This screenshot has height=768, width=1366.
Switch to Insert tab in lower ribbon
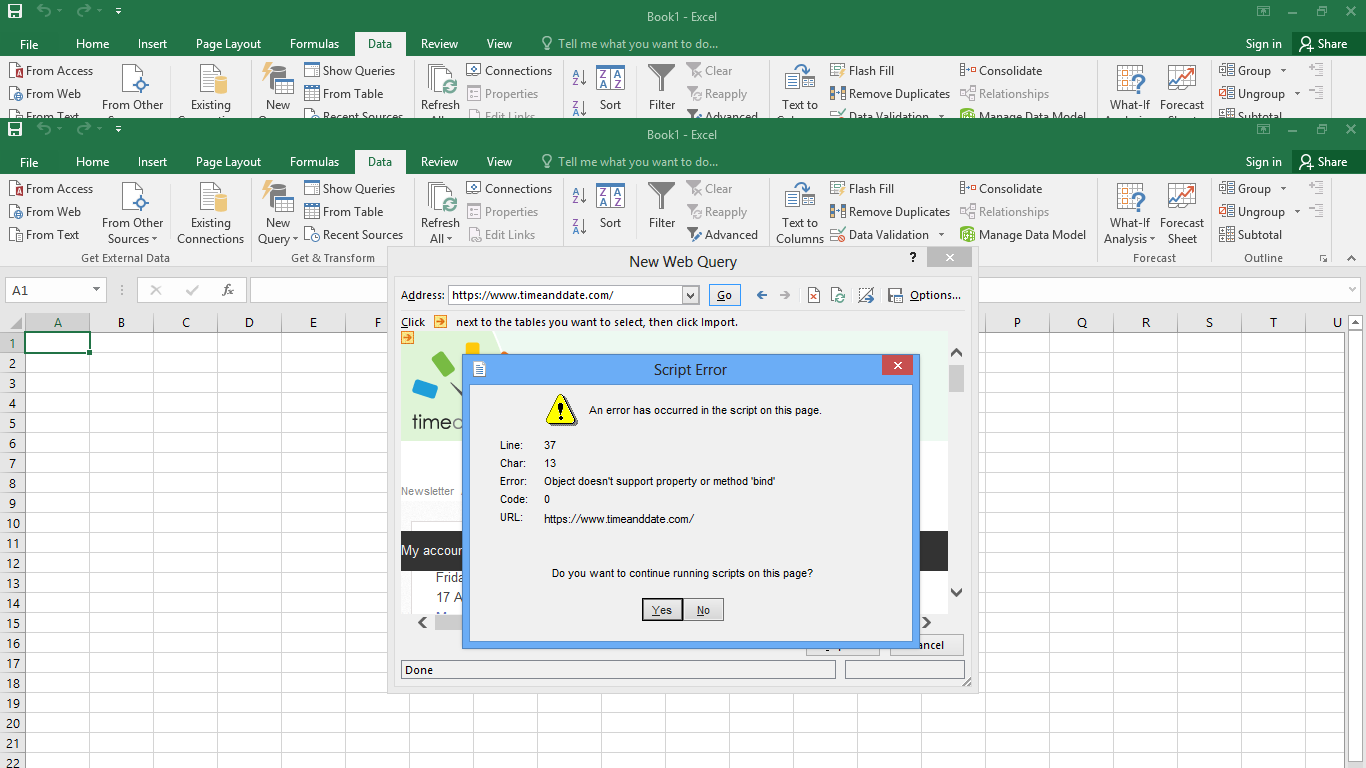pyautogui.click(x=153, y=162)
